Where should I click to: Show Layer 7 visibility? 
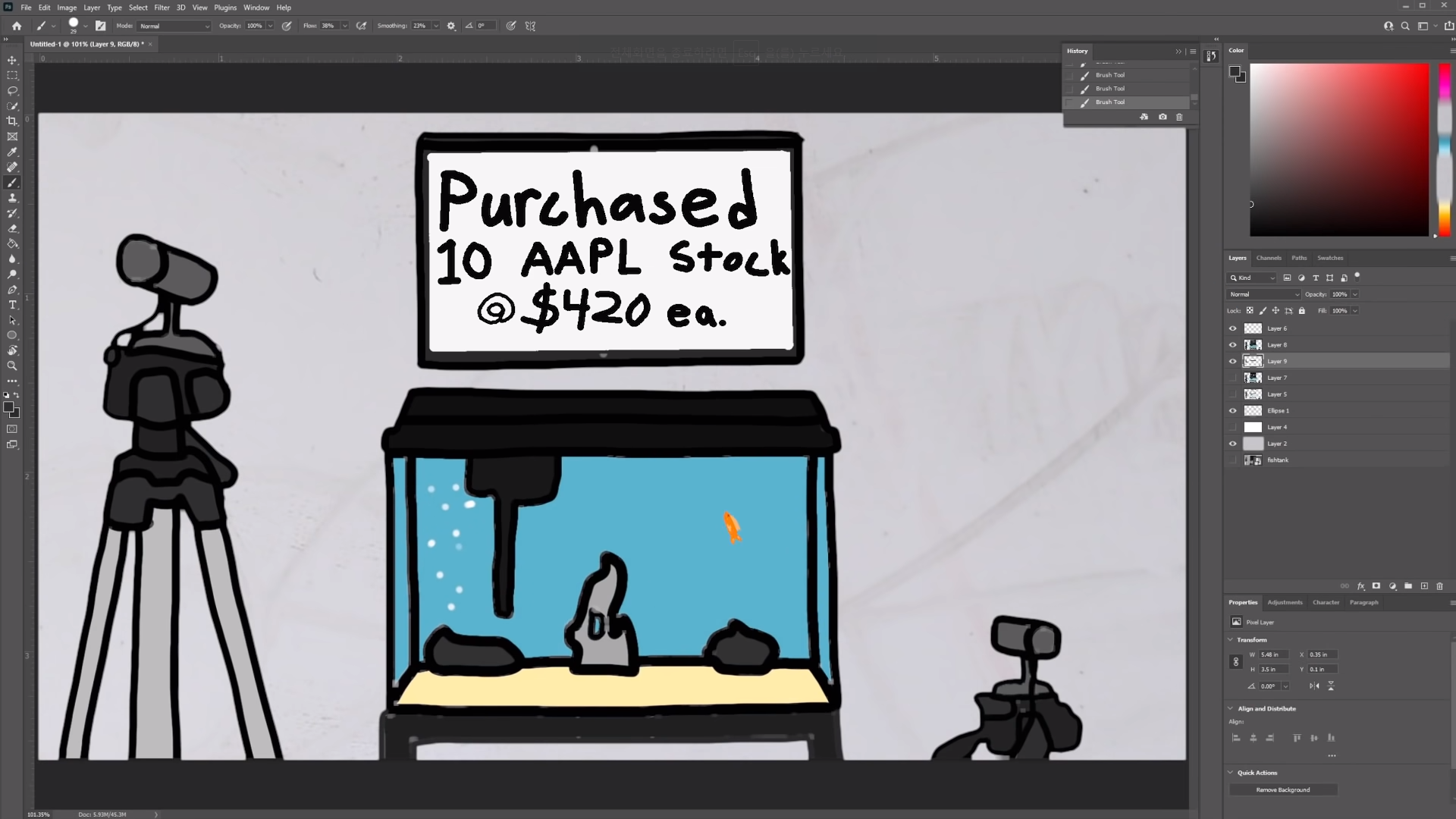(x=1232, y=378)
